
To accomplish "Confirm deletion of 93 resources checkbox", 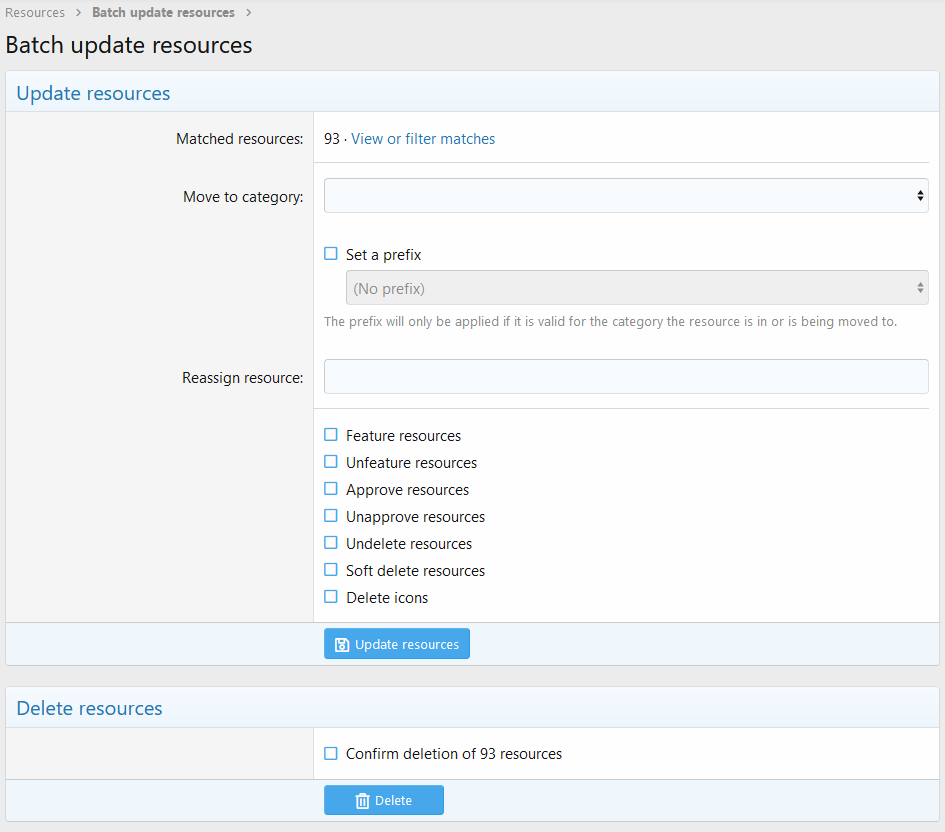I will [331, 753].
